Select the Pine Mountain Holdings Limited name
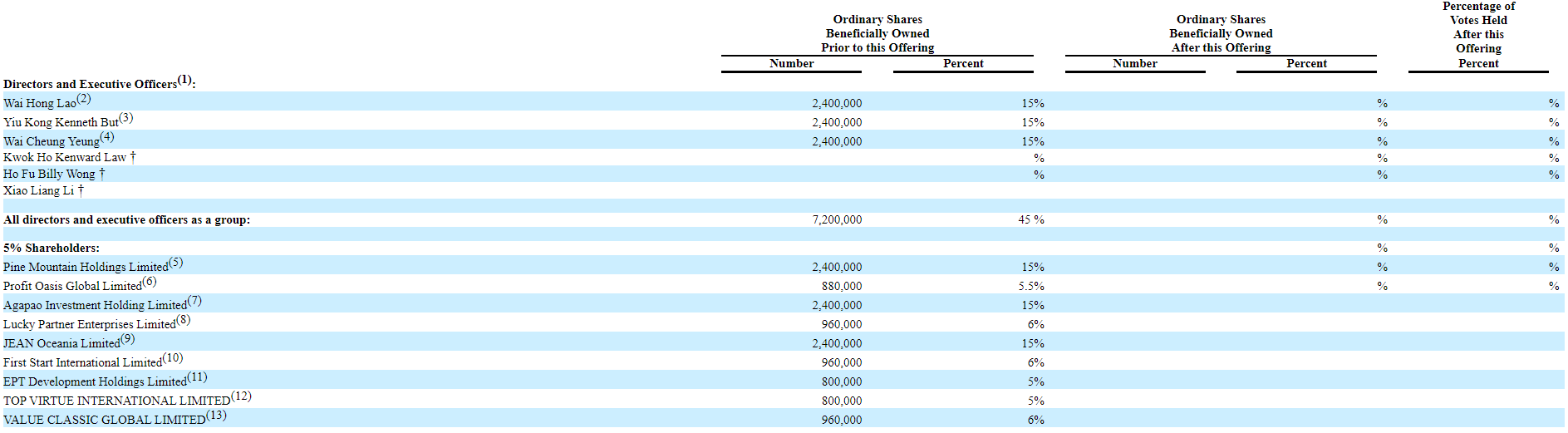Image resolution: width=1568 pixels, height=433 pixels. (86, 268)
